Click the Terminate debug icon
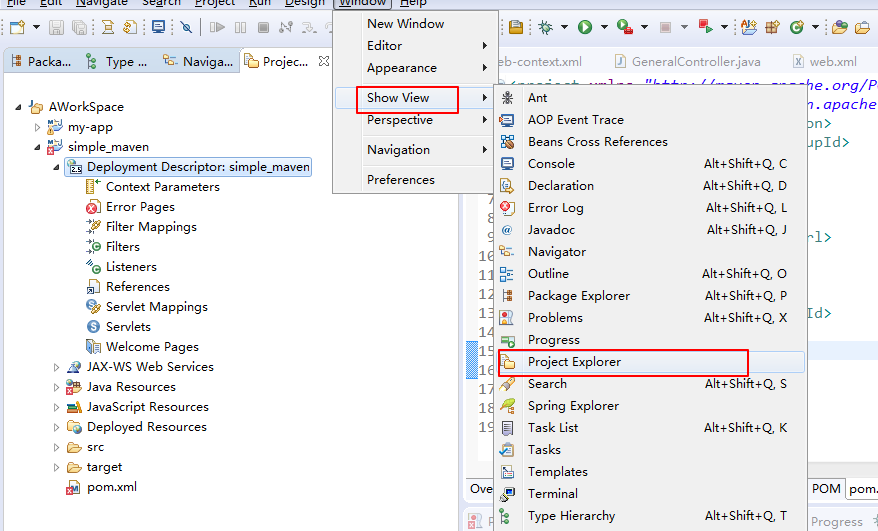The image size is (878, 531). coord(263,27)
